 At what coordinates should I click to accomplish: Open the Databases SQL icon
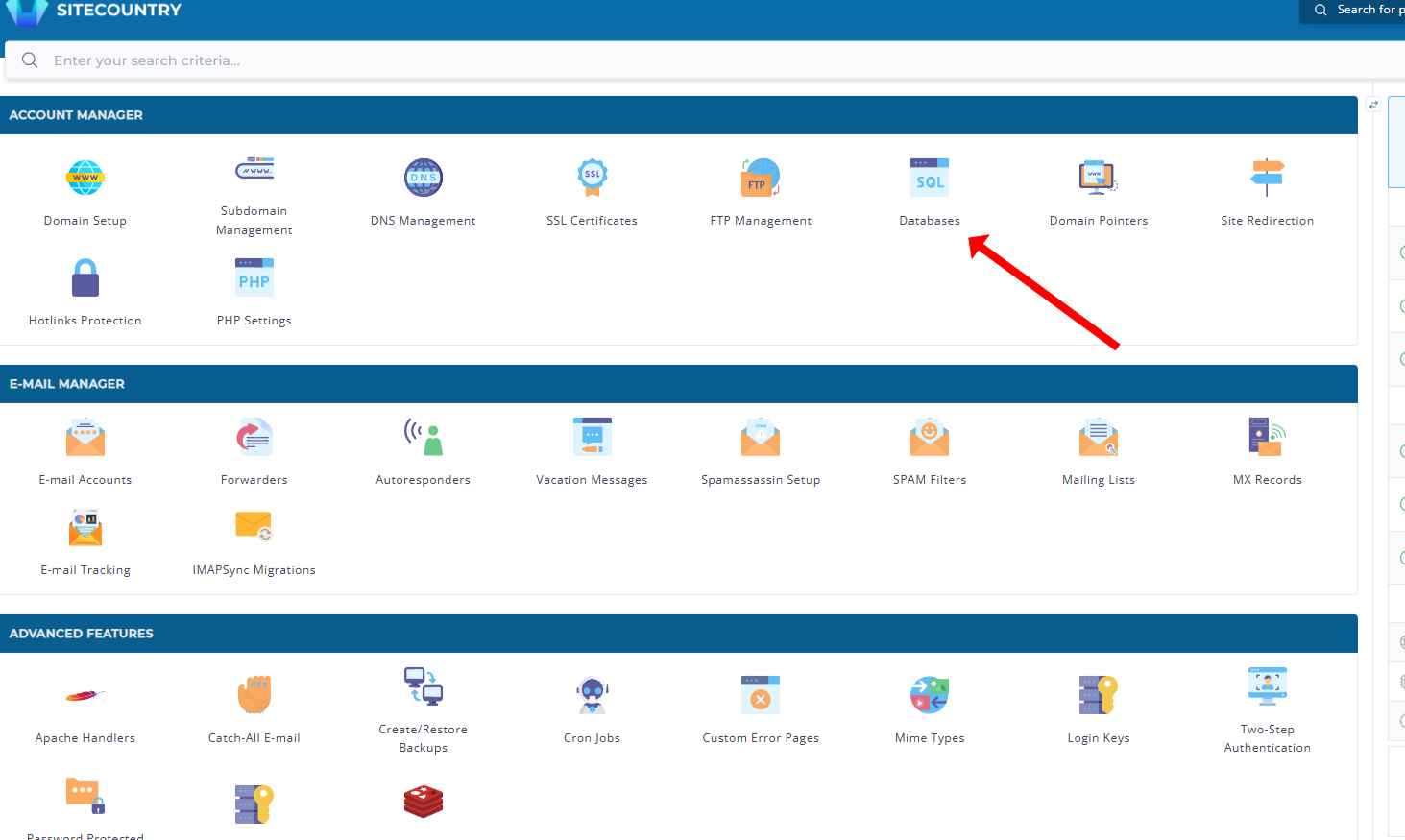(930, 178)
